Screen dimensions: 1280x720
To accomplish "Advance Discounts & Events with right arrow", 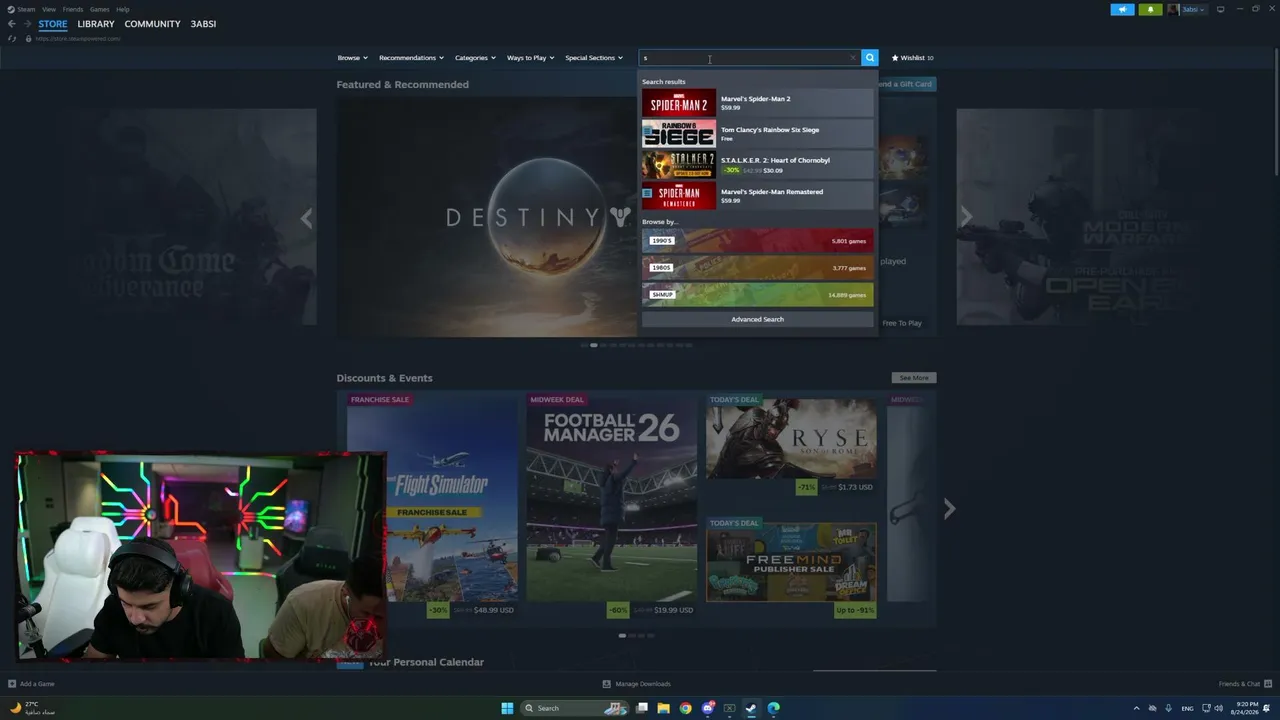I will click(949, 509).
